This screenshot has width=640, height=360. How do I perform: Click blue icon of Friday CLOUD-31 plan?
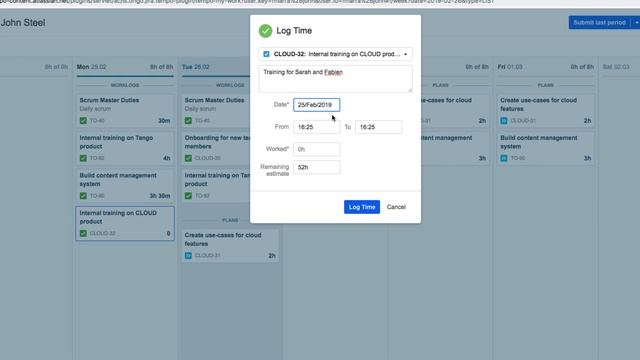pos(504,121)
